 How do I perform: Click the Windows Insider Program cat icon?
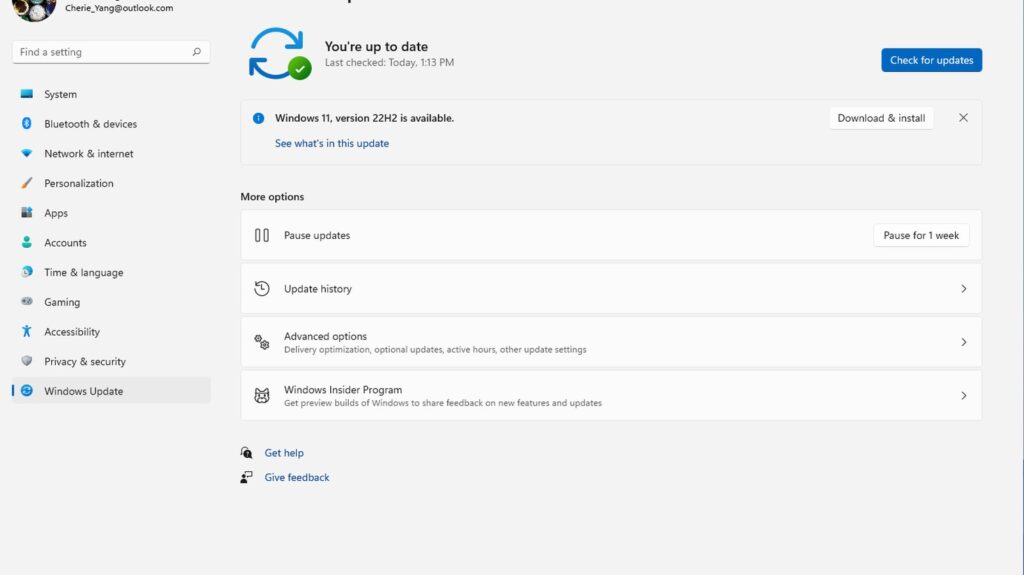[x=262, y=395]
